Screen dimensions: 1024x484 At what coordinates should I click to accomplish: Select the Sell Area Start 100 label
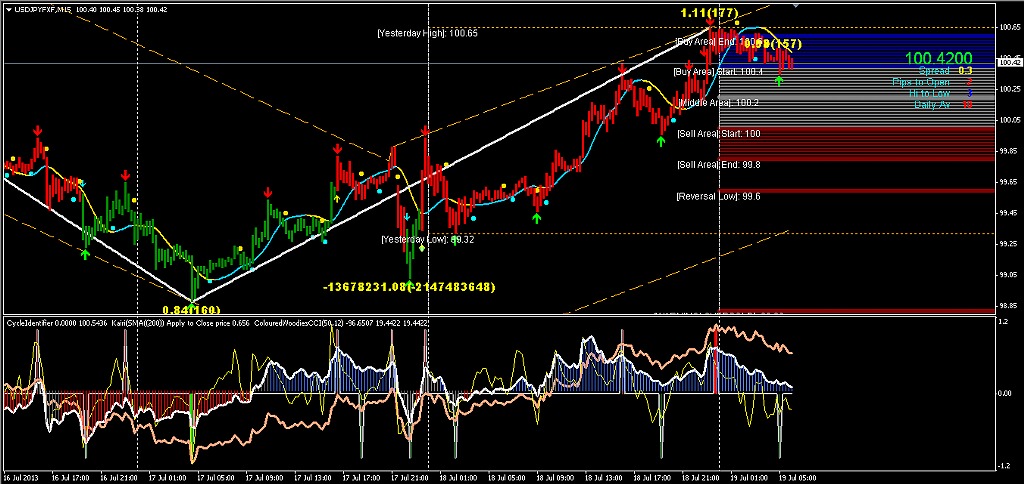[x=719, y=134]
